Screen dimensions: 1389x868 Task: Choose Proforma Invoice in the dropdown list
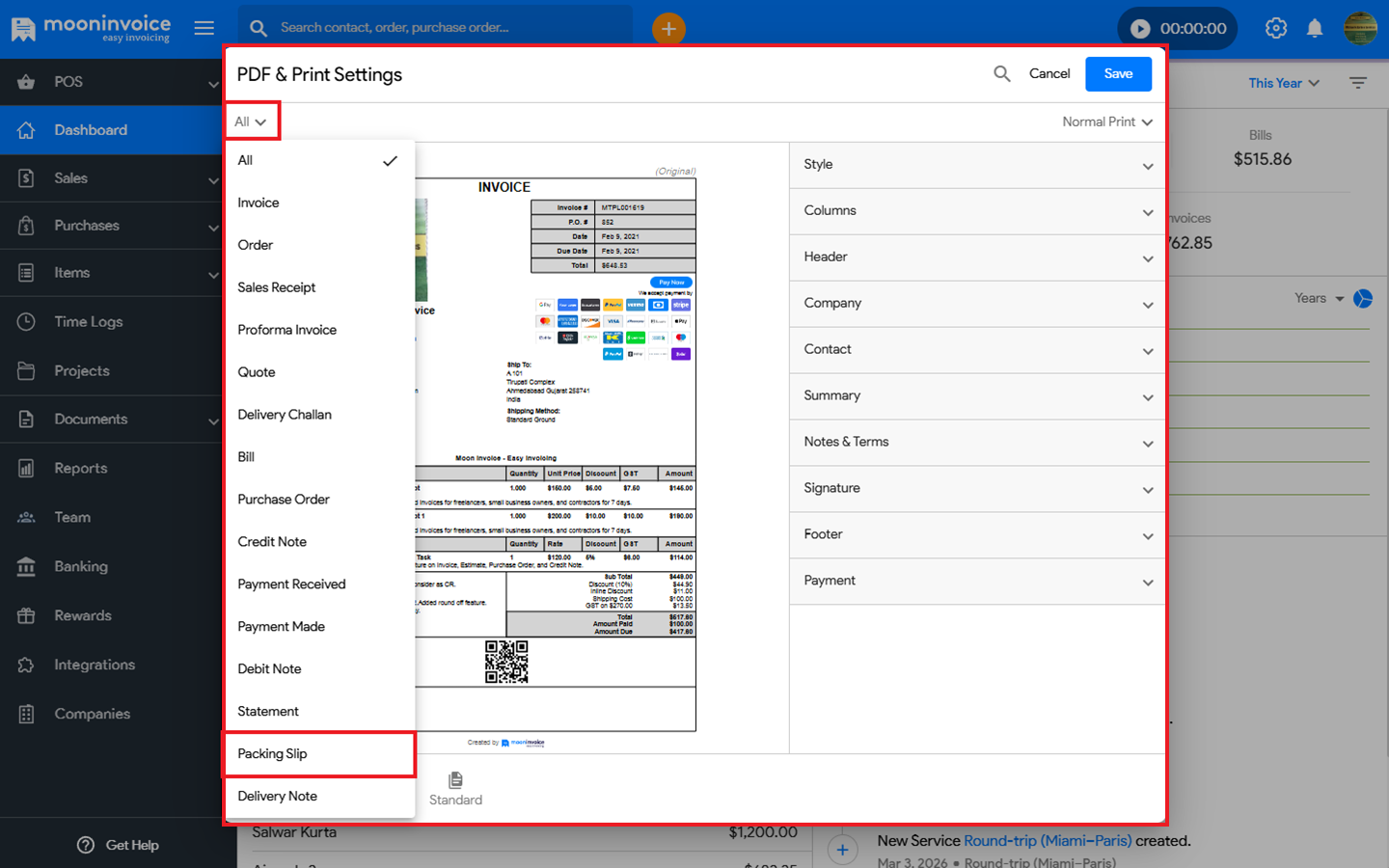287,330
